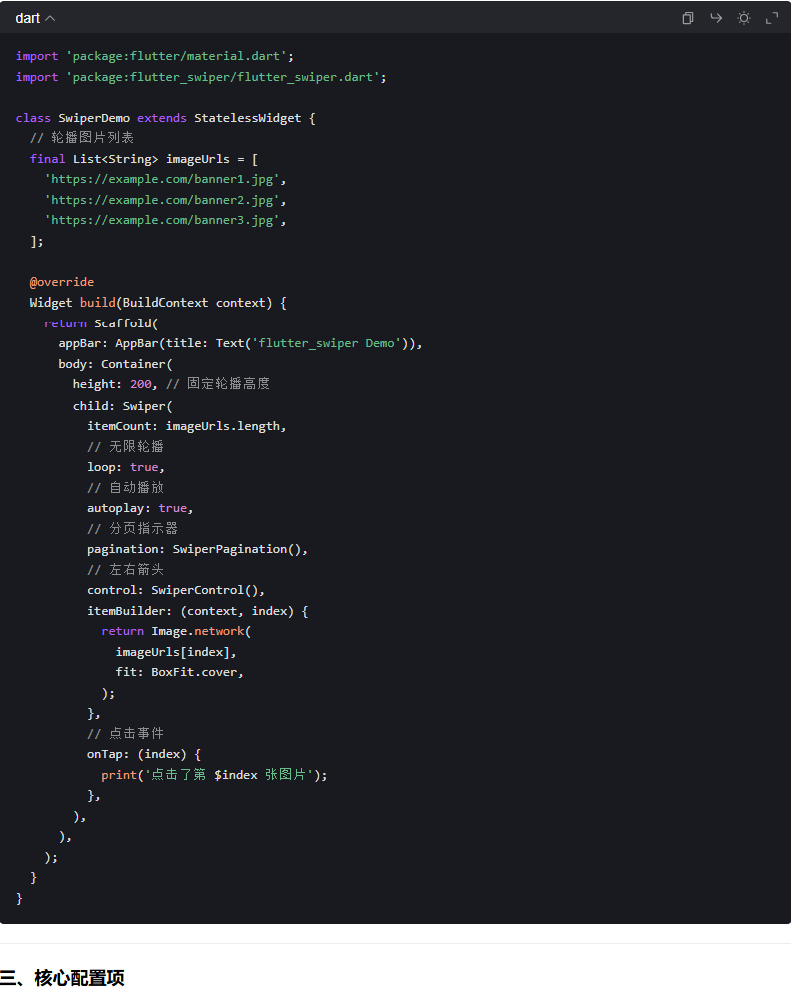Expand code block to fullscreen
Screen dimensions: 791x997
click(x=772, y=18)
